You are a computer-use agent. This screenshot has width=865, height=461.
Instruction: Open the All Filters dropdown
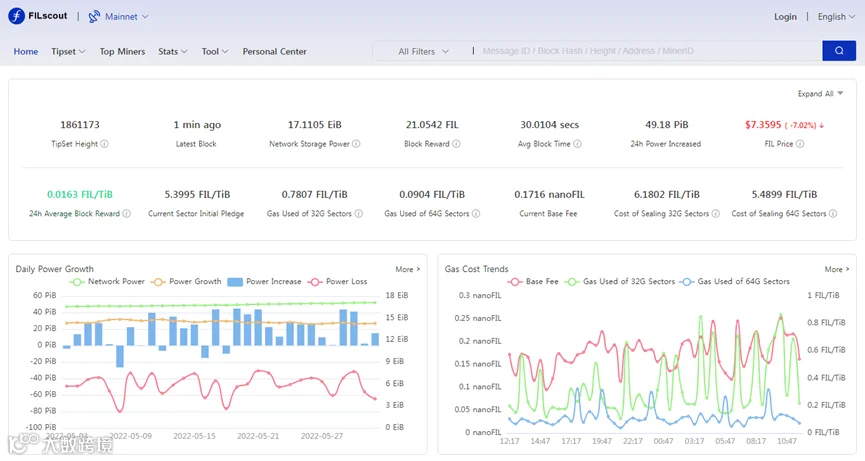(x=423, y=51)
